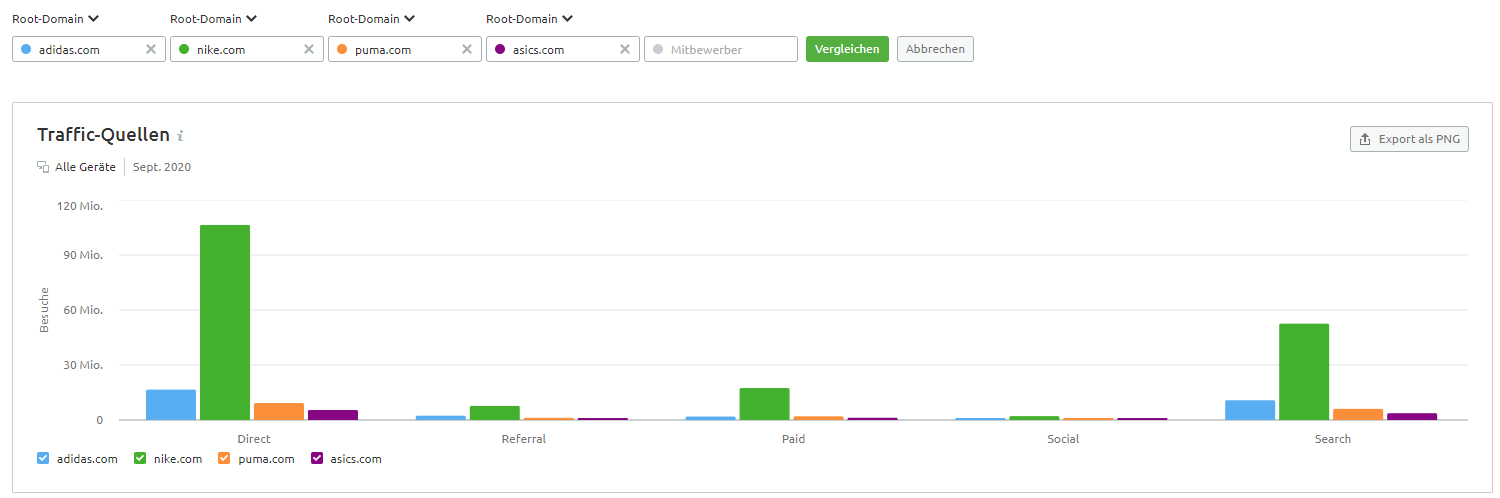Viewport: 1500px width, 498px height.
Task: Click Export als PNG button
Action: (1409, 139)
